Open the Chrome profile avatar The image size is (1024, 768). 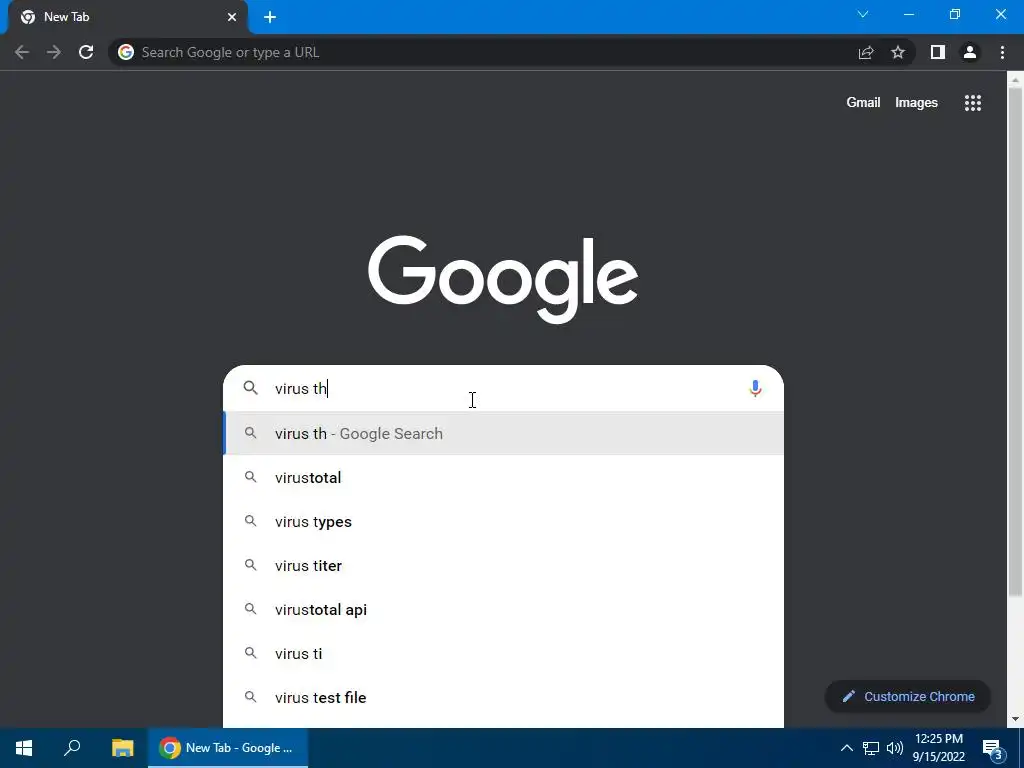[970, 52]
